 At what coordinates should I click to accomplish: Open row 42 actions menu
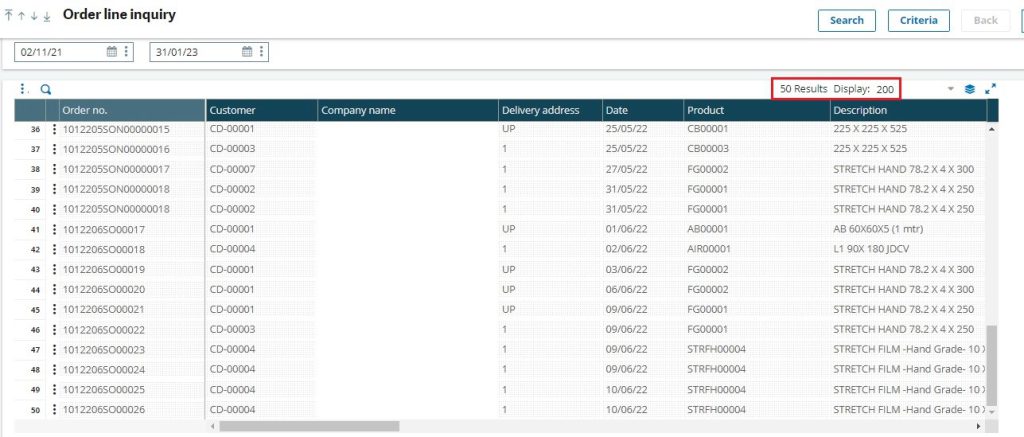pyautogui.click(x=54, y=250)
